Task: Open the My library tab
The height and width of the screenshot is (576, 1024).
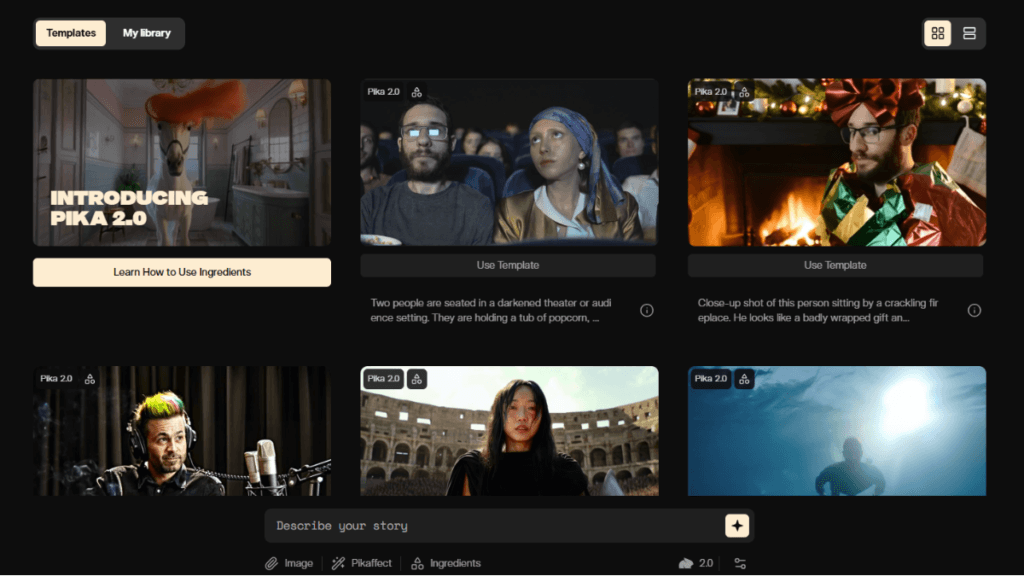Action: [147, 33]
